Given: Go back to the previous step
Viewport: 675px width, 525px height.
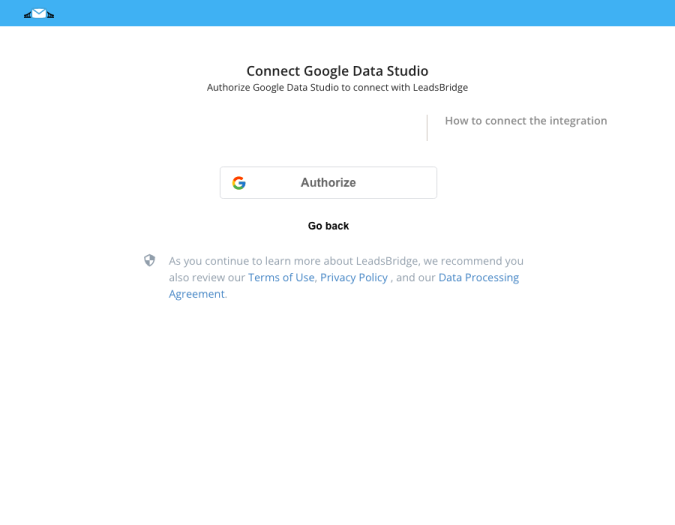Looking at the screenshot, I should coord(328,226).
